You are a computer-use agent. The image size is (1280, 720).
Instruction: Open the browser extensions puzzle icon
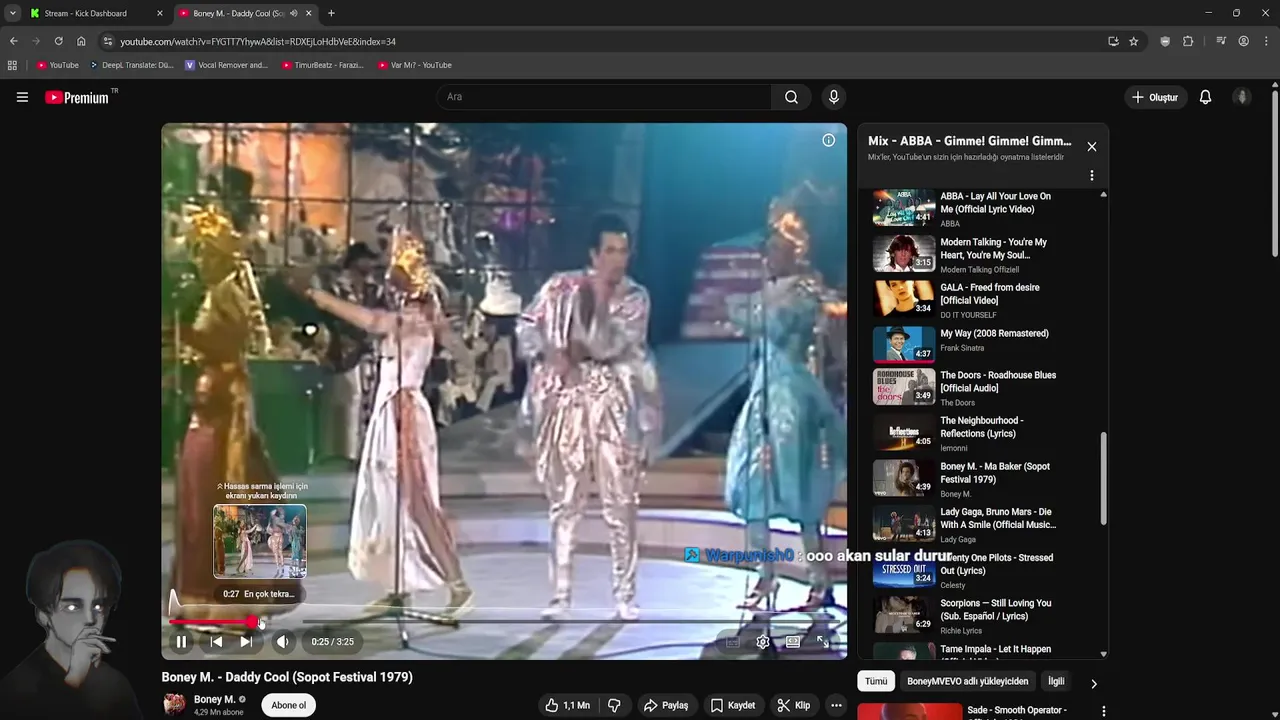click(x=1188, y=41)
